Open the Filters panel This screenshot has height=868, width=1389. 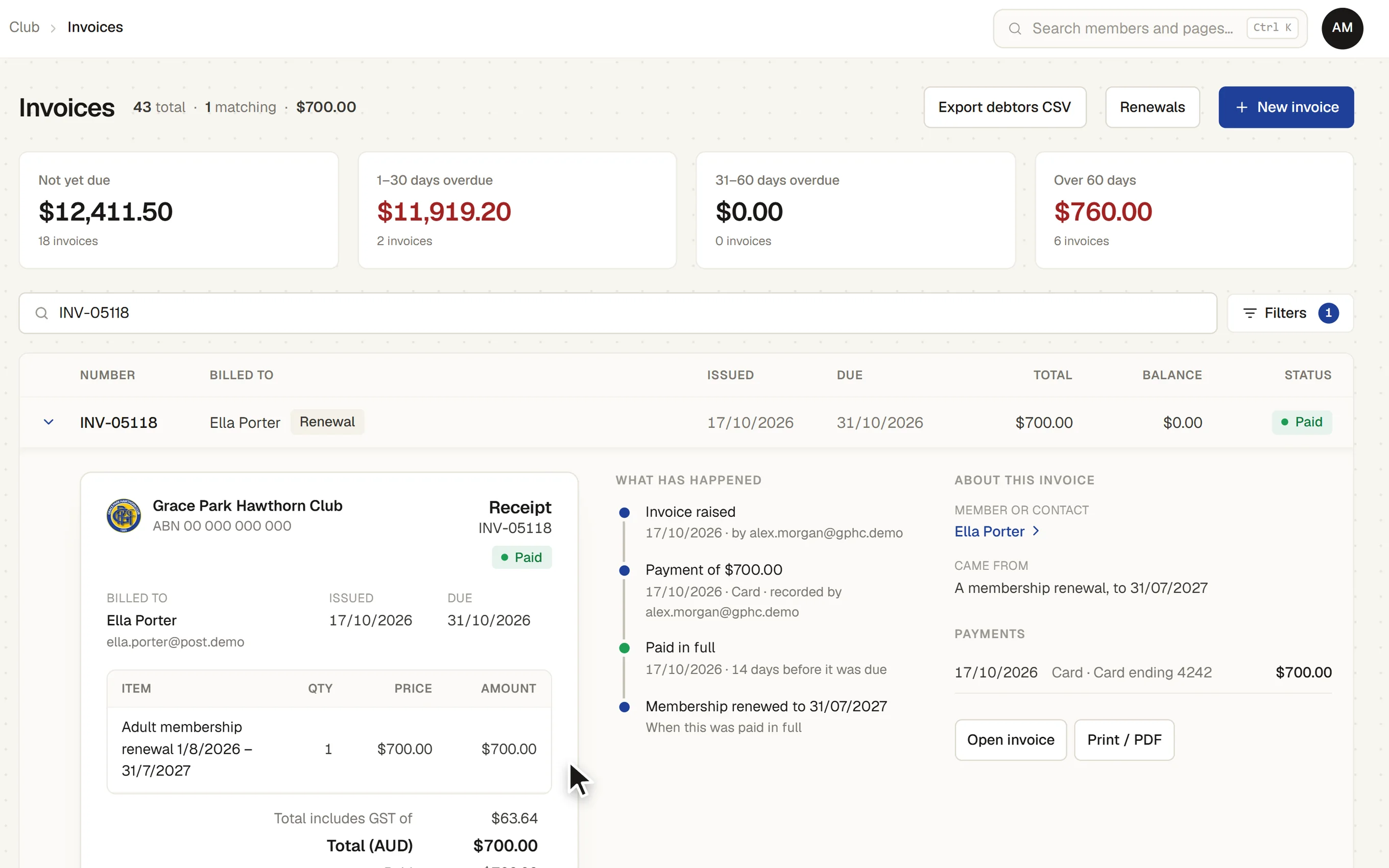pyautogui.click(x=1290, y=313)
